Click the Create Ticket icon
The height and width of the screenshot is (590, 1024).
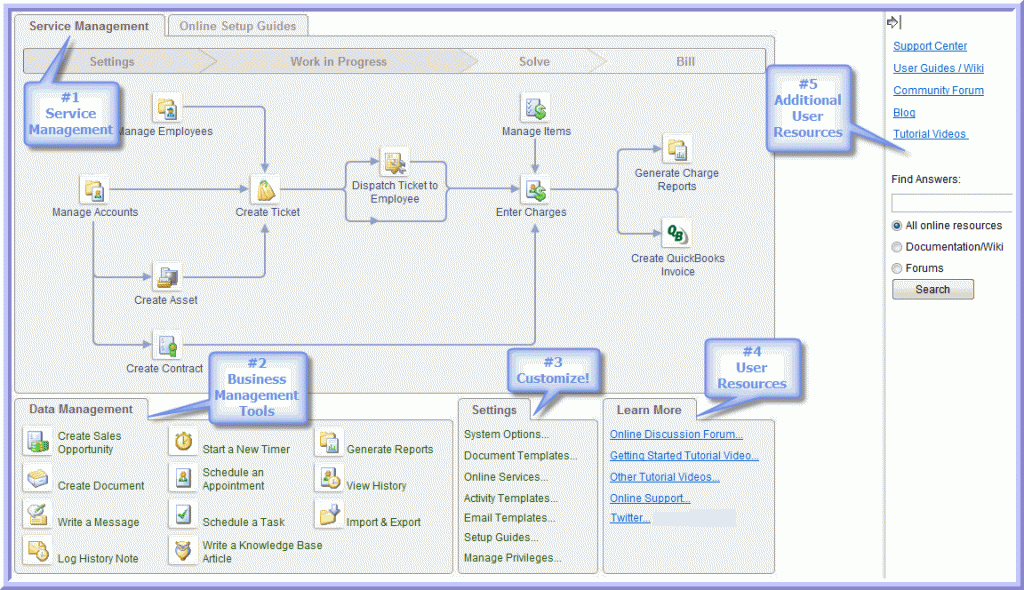266,189
